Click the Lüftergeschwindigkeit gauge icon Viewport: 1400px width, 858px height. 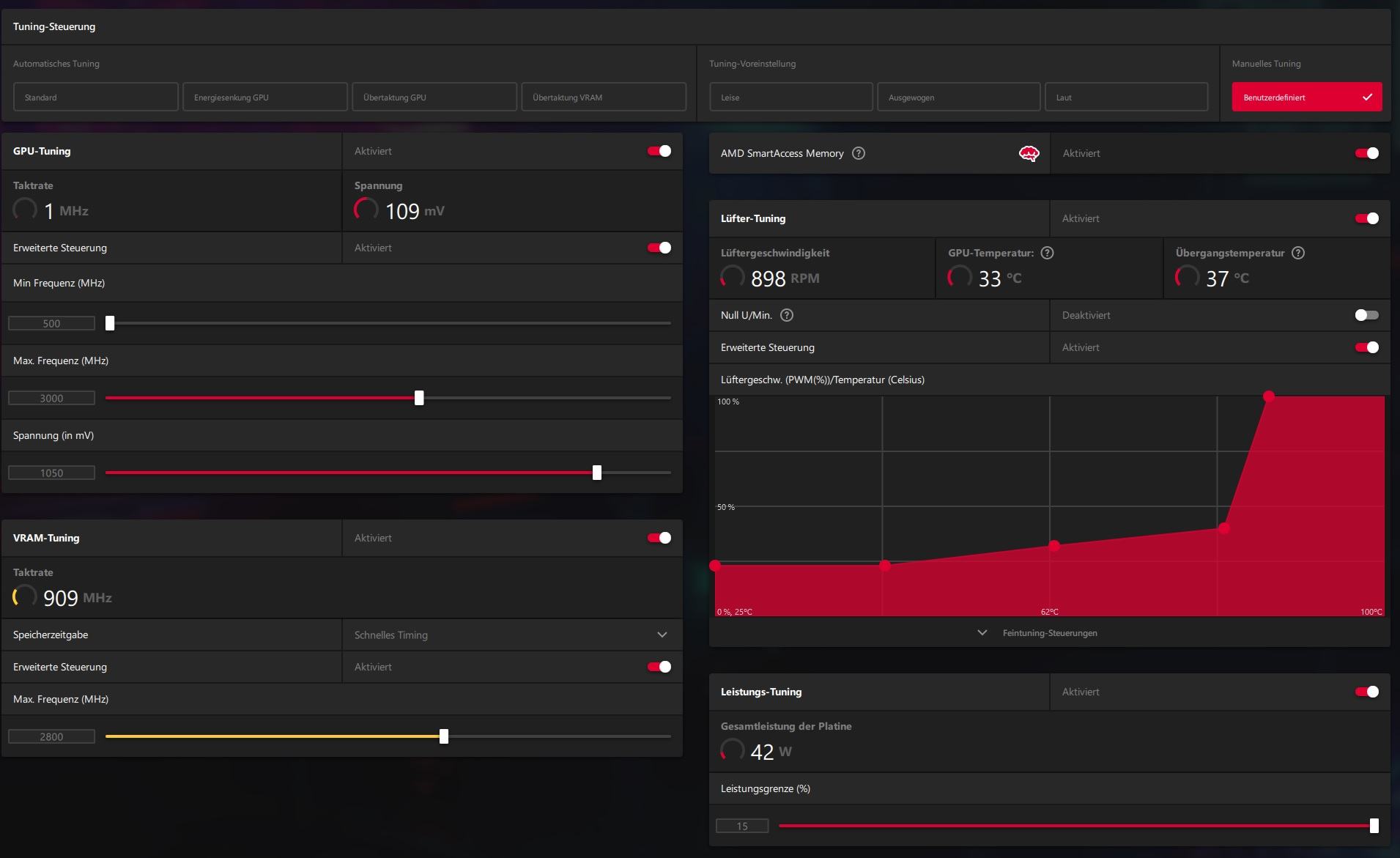[x=733, y=278]
